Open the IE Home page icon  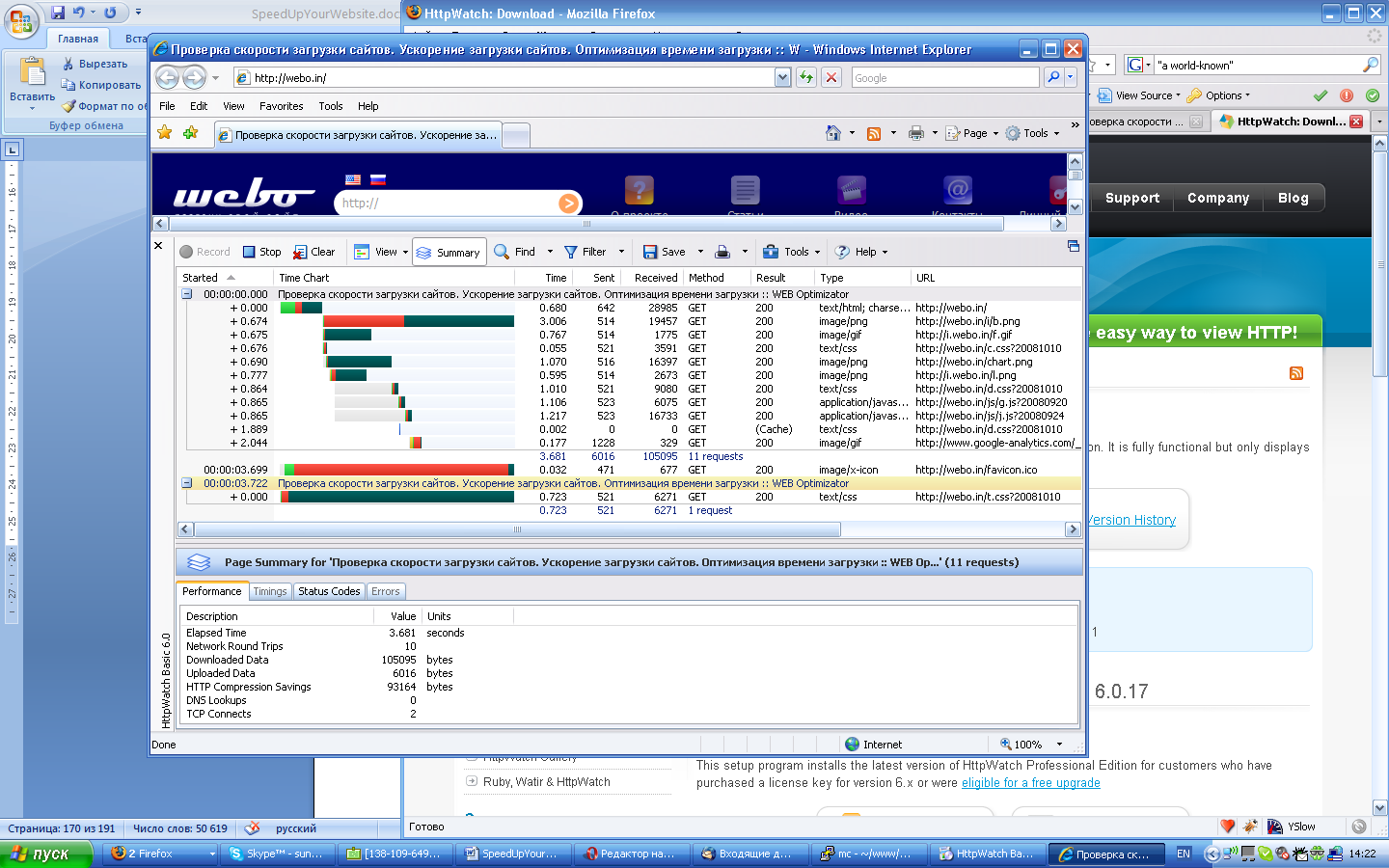(833, 133)
